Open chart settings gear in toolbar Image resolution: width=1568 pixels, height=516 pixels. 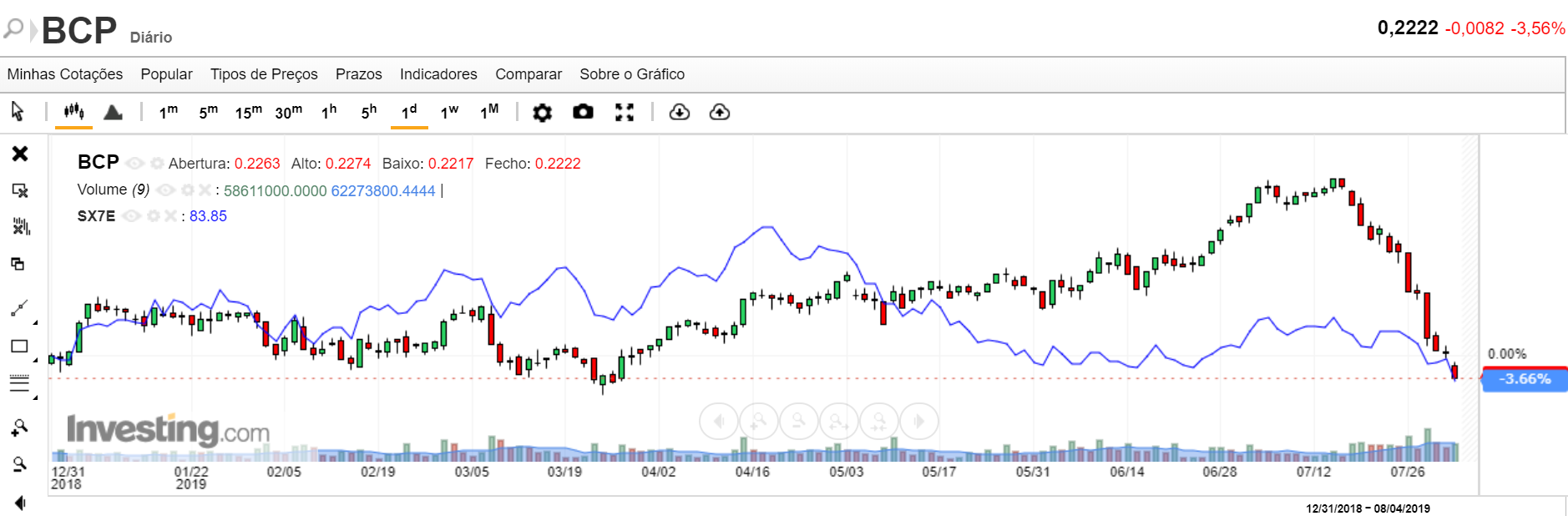click(543, 112)
